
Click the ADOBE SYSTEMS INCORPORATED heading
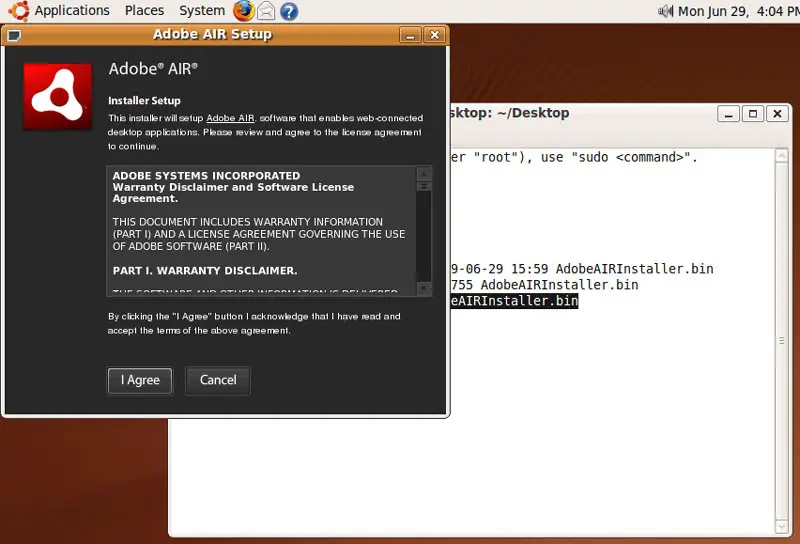pos(206,176)
